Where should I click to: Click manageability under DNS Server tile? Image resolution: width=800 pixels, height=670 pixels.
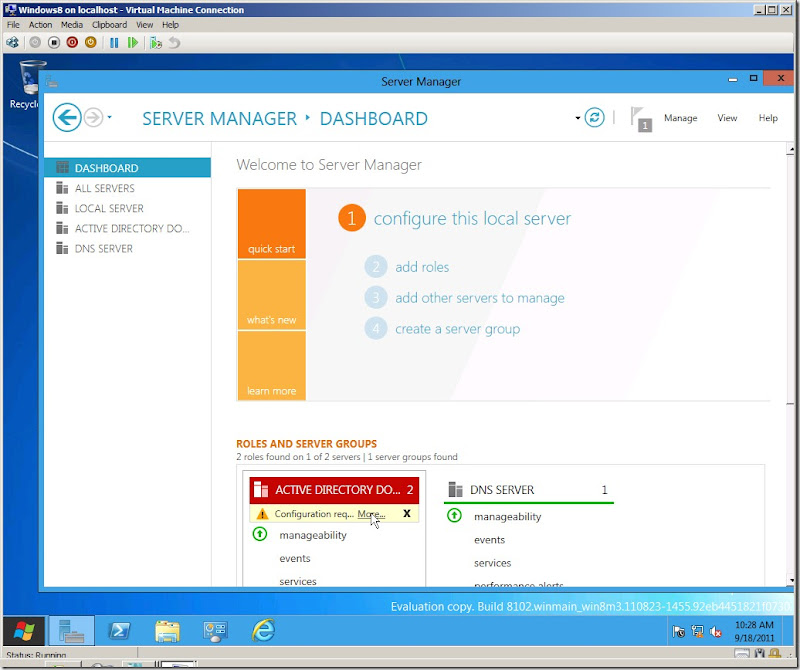click(507, 517)
